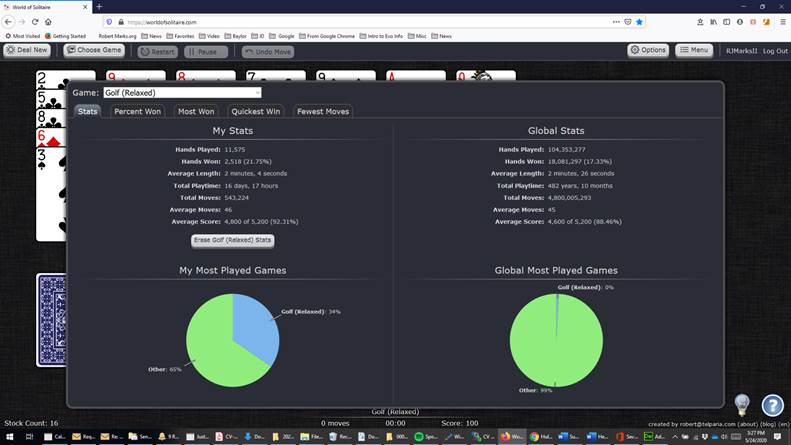Open the Options menu
Viewport: 791px width, 445px height.
[648, 50]
